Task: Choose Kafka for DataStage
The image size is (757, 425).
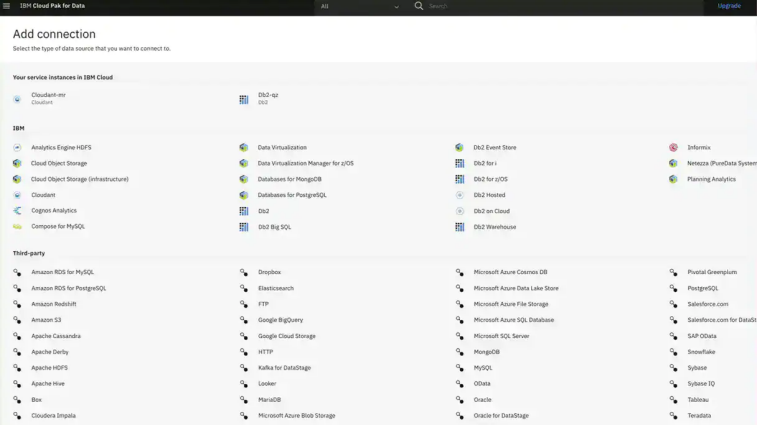Action: click(284, 368)
